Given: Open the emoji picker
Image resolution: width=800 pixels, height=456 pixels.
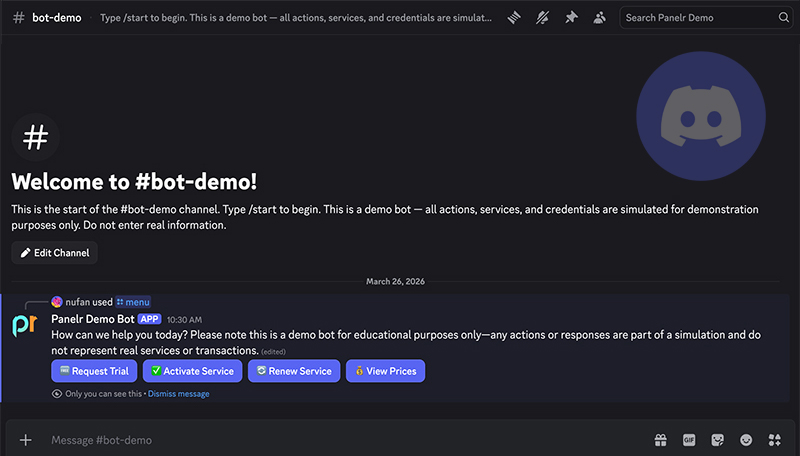Looking at the screenshot, I should [746, 440].
